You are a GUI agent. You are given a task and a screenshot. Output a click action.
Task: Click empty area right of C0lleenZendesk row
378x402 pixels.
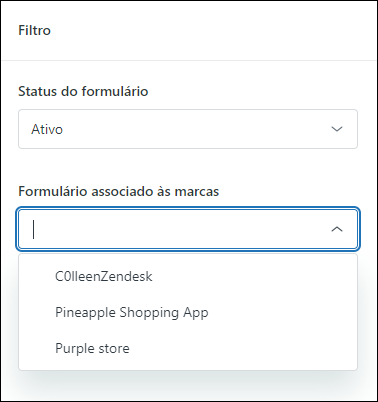pyautogui.click(x=253, y=276)
